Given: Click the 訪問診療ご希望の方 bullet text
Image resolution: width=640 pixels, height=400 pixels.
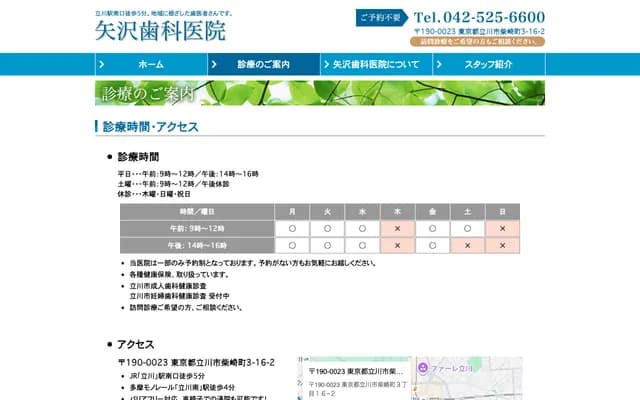Looking at the screenshot, I should [186, 307].
